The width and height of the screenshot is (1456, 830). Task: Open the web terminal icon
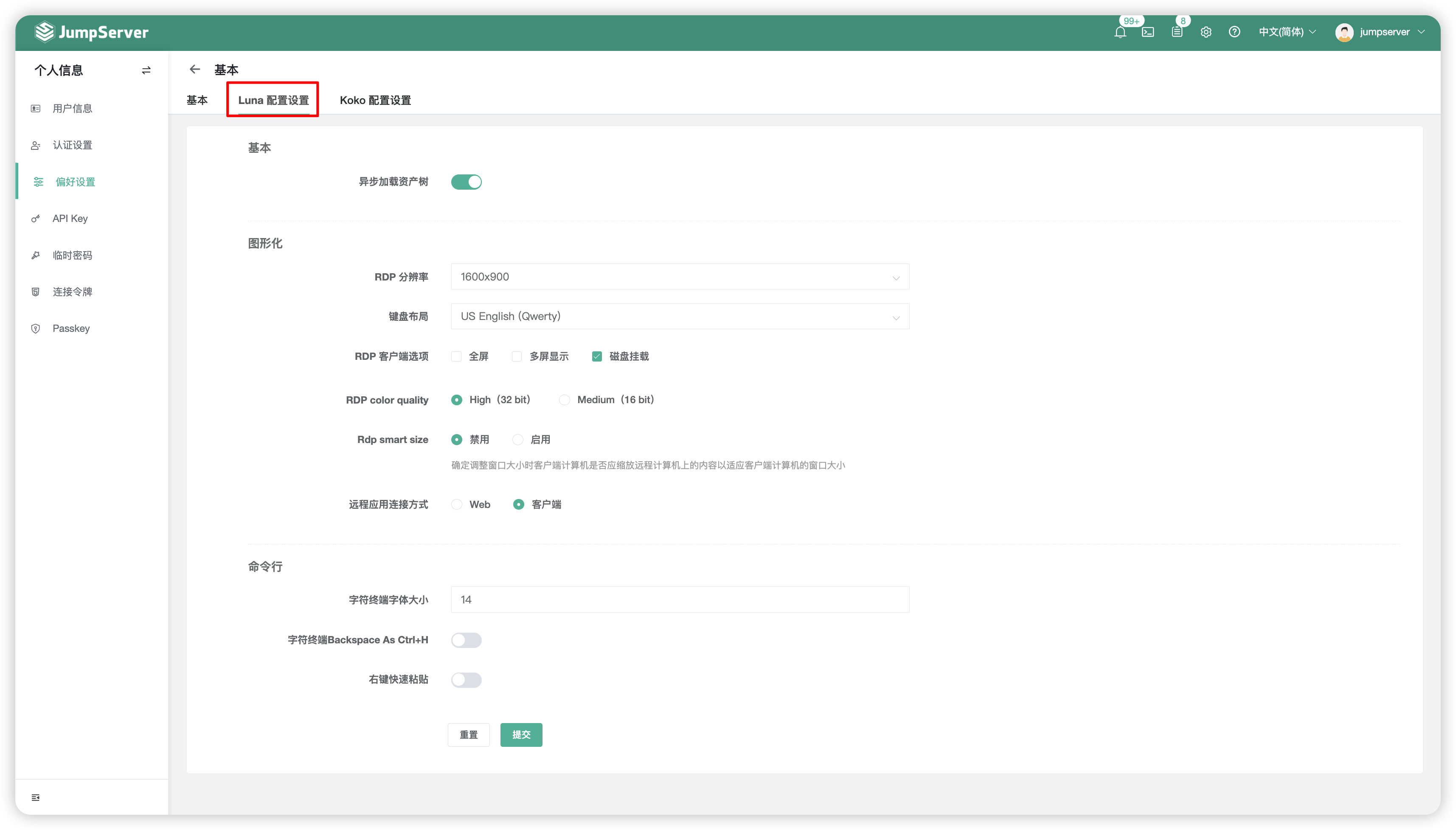pyautogui.click(x=1148, y=33)
